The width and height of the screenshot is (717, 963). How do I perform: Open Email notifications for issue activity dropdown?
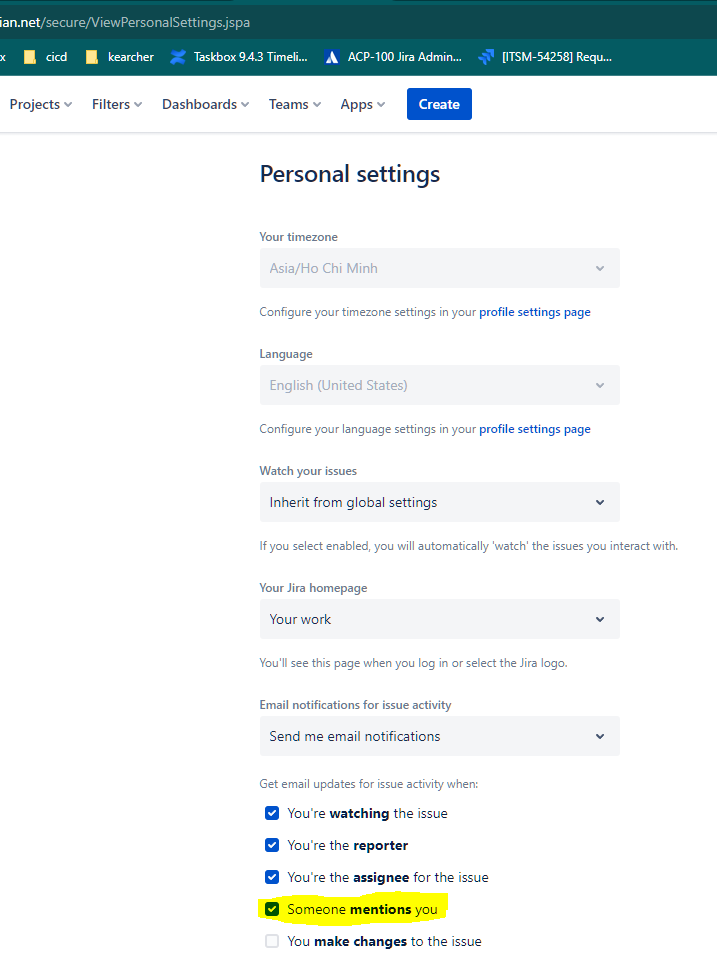point(439,736)
